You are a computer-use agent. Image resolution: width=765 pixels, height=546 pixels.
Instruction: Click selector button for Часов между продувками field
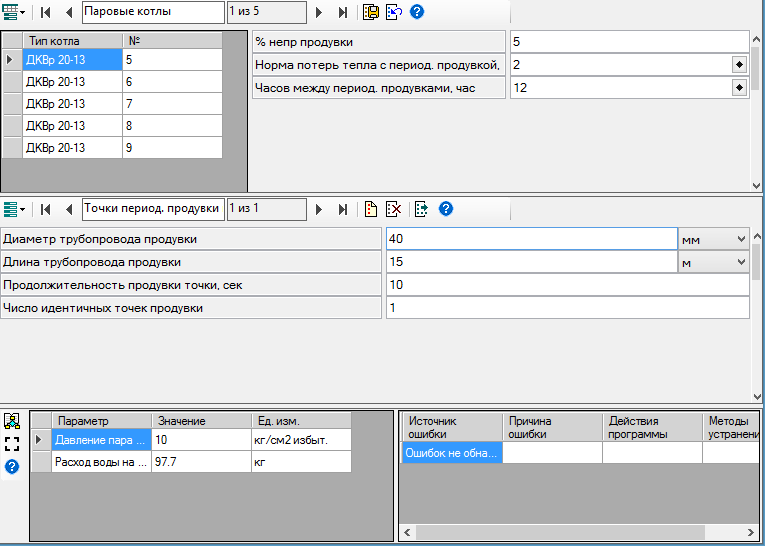(x=739, y=88)
